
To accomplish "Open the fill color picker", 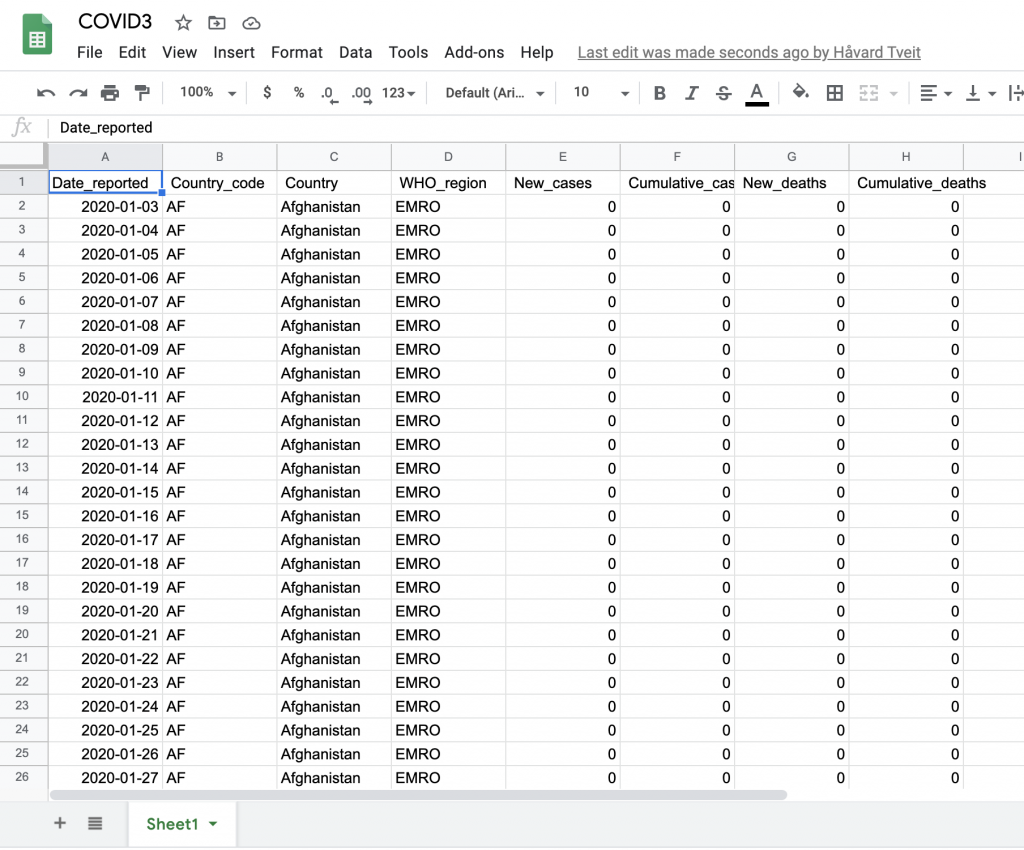I will tap(801, 93).
